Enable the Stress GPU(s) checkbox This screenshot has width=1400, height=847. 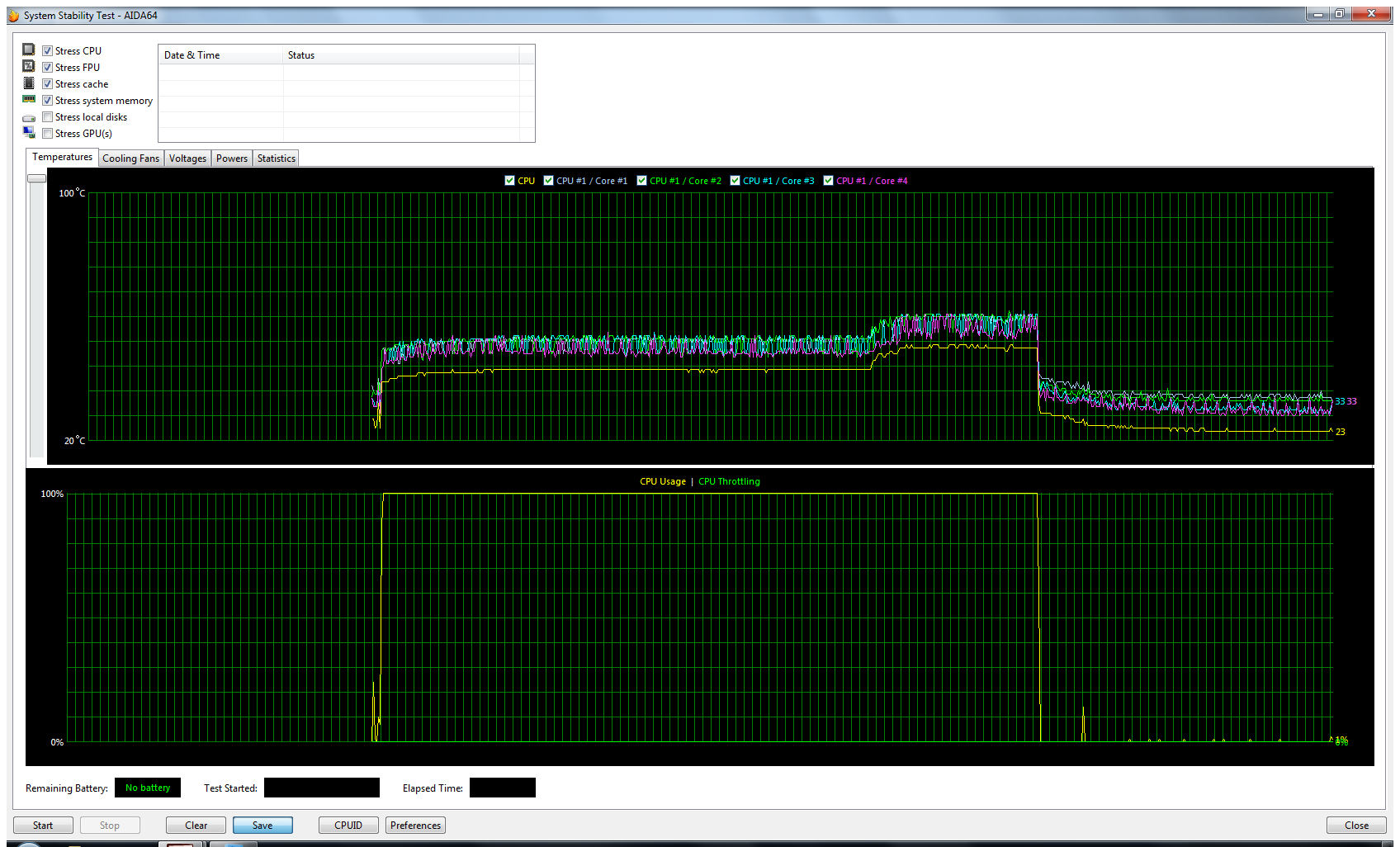[x=47, y=134]
